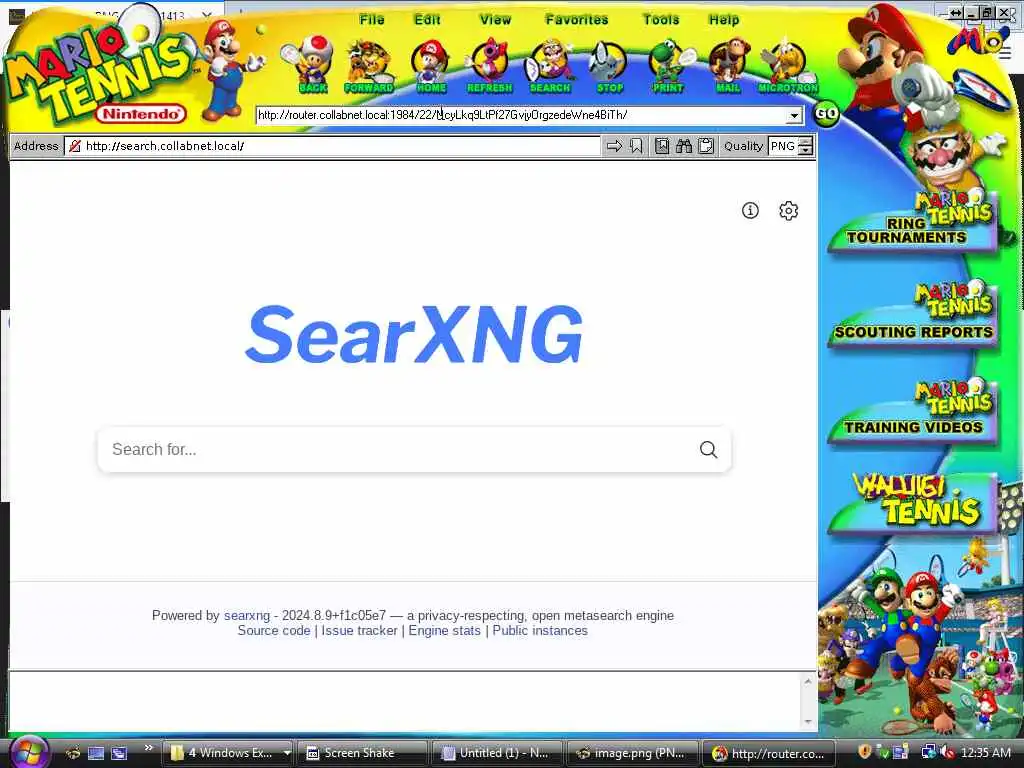This screenshot has height=768, width=1024.
Task: Click the saved page bookmark icon
Action: [662, 146]
